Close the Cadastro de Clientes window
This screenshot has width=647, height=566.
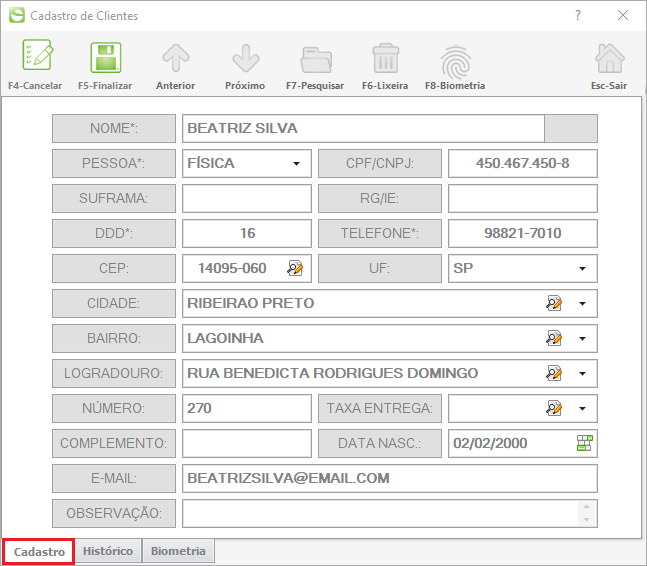pyautogui.click(x=623, y=15)
